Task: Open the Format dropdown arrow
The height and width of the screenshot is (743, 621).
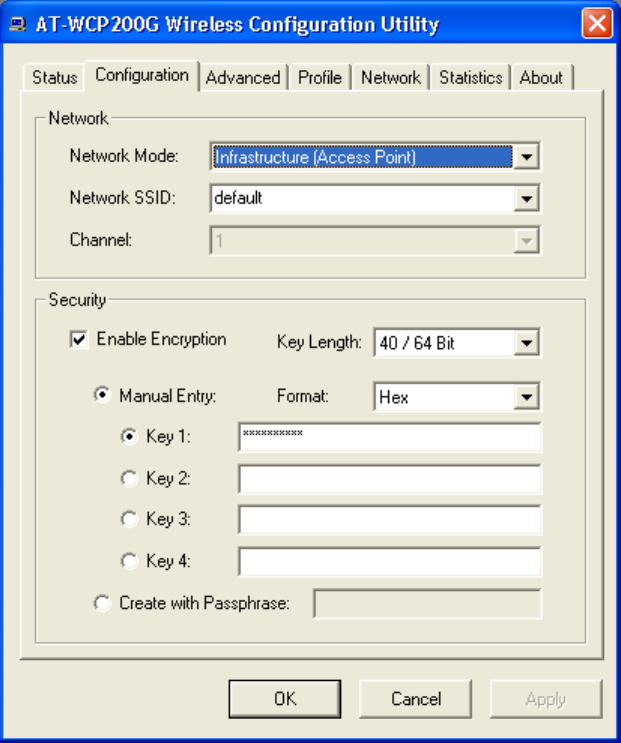Action: point(526,397)
